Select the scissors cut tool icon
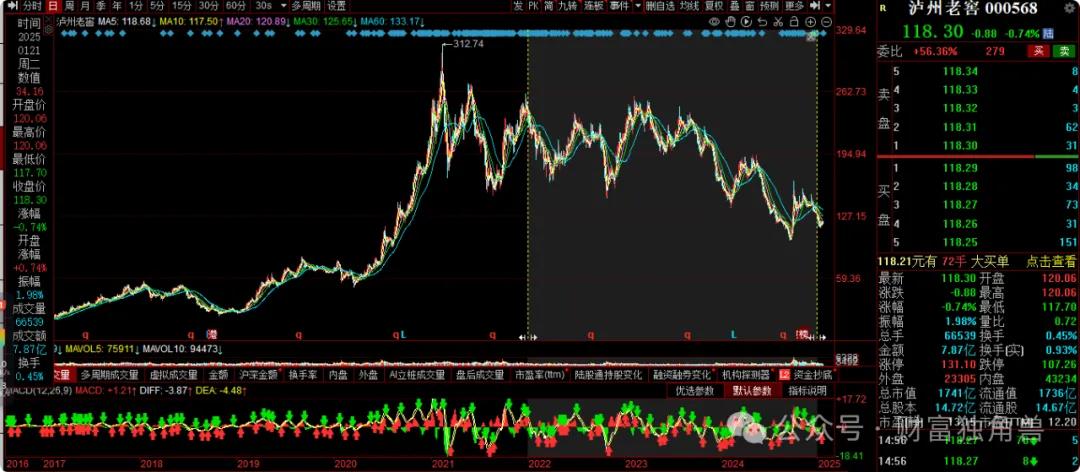 [x=778, y=21]
